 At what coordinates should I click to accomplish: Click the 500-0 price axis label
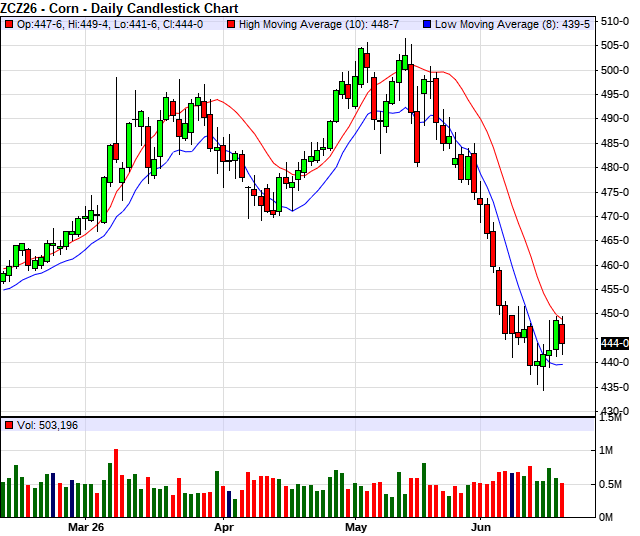[x=614, y=70]
